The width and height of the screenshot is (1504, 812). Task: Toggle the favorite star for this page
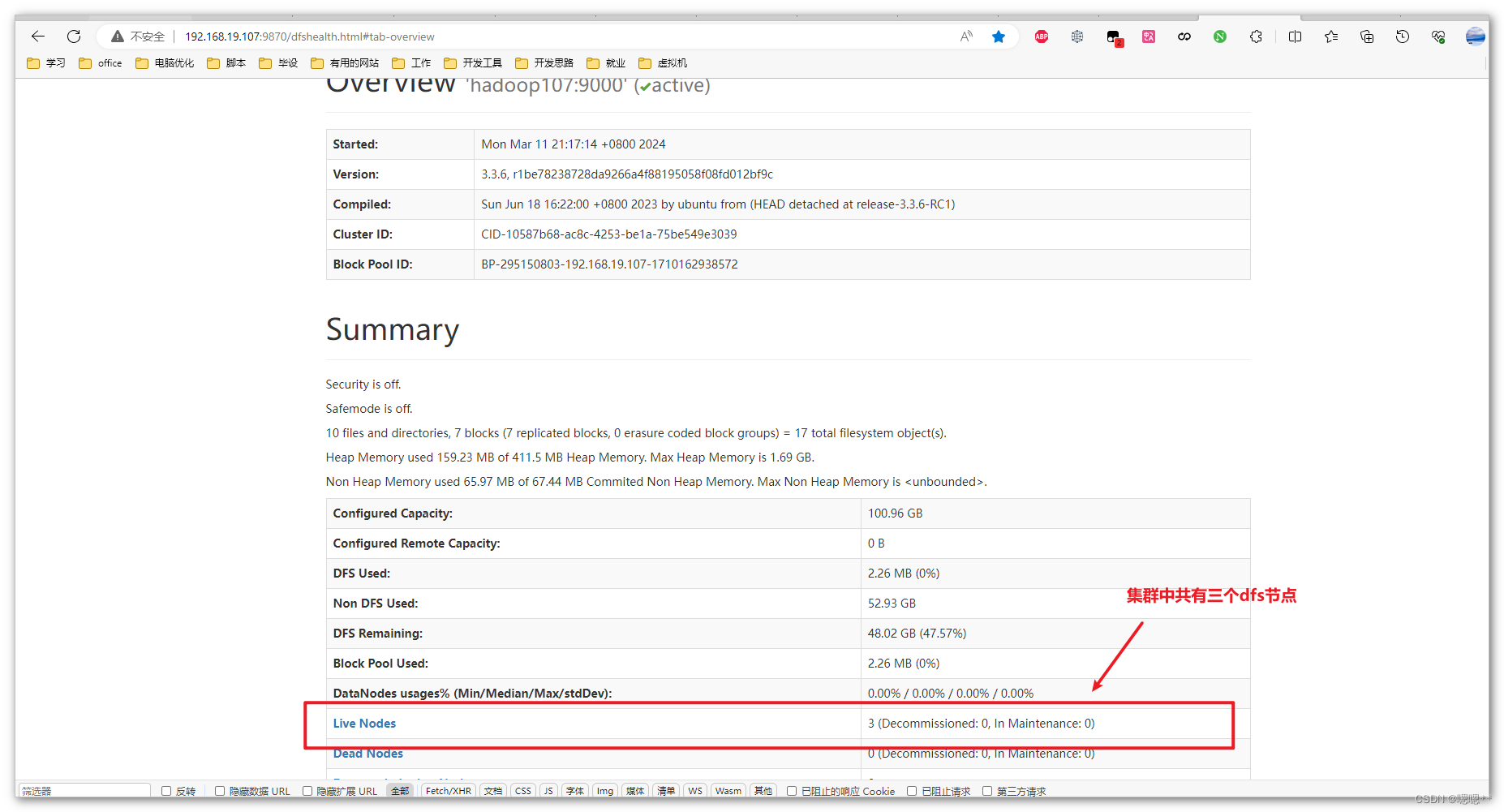[x=999, y=37]
